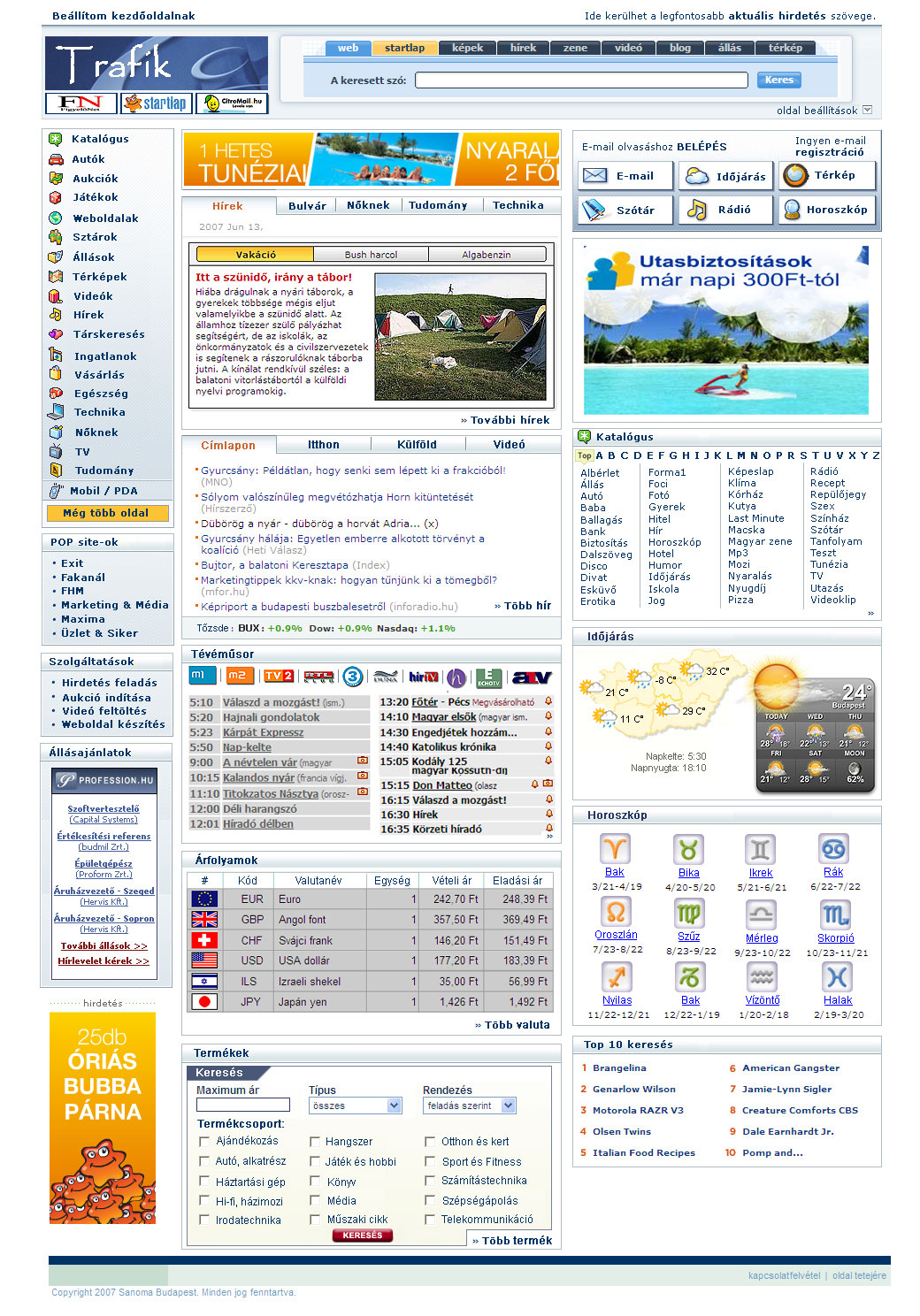The width and height of the screenshot is (920, 1316).
Task: Click the startlap logo under Trafik
Action: coord(157,103)
